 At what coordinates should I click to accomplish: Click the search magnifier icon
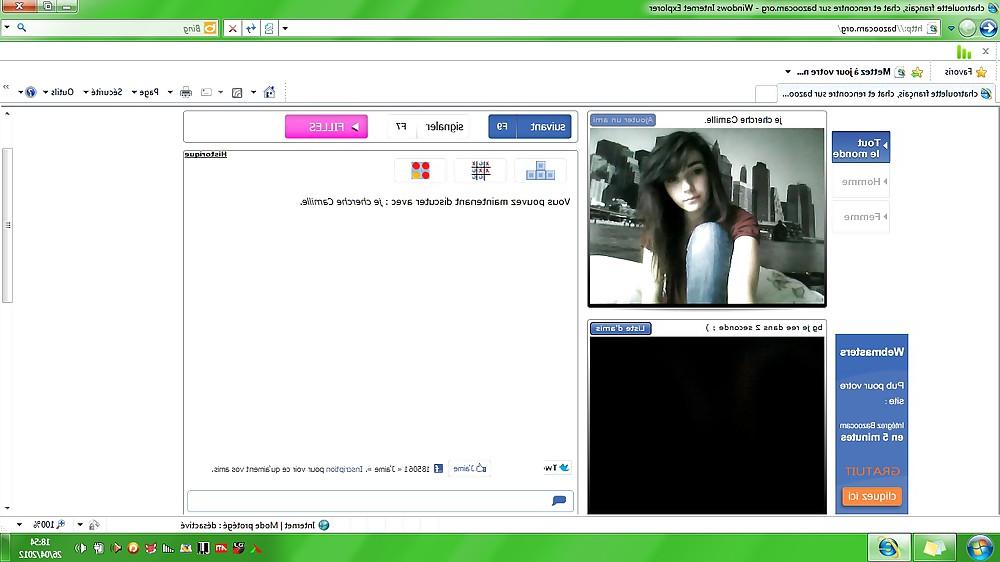pyautogui.click(x=22, y=27)
